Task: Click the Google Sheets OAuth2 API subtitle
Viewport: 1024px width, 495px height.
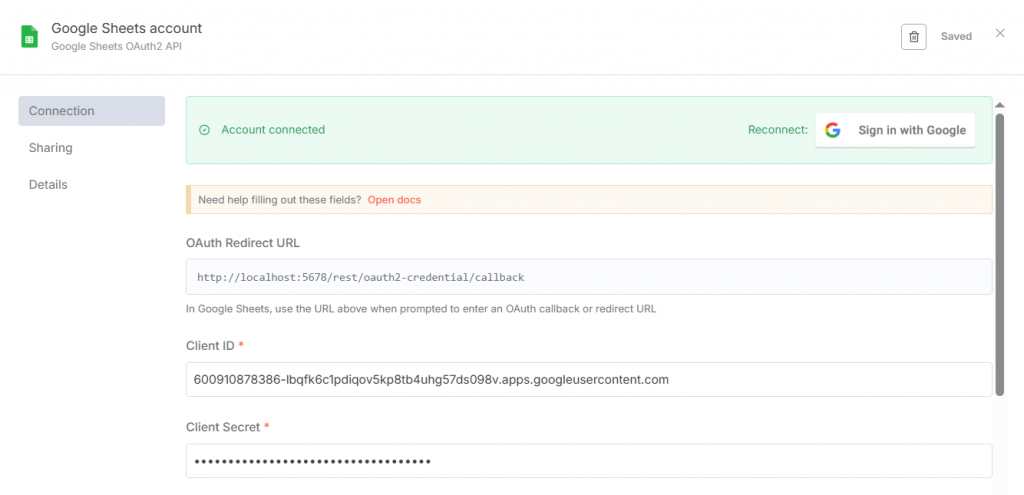Action: point(116,46)
